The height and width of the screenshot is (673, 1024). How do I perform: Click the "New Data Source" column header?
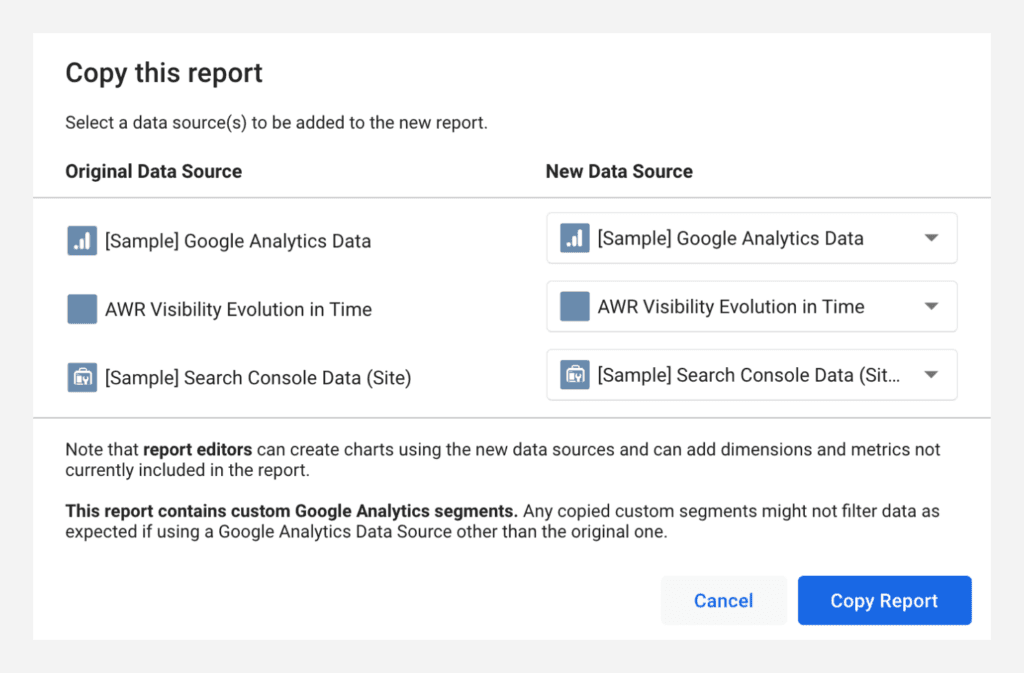point(619,172)
